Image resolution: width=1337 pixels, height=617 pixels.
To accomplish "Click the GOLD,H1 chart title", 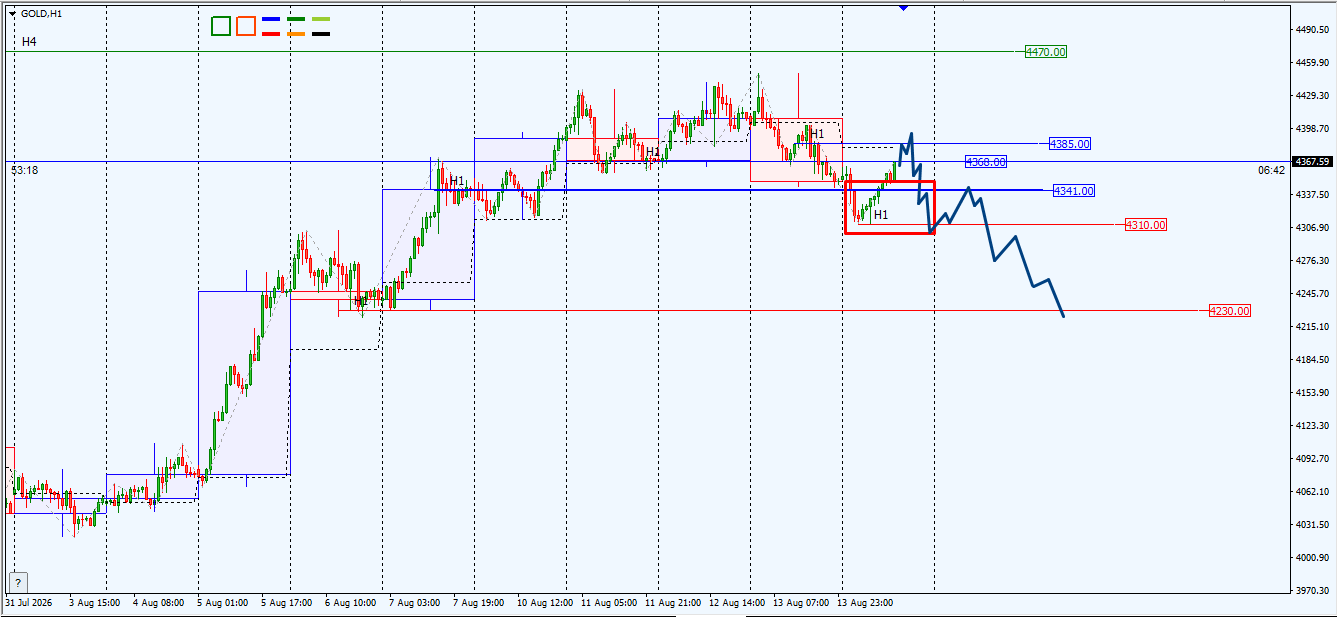I will coord(42,13).
